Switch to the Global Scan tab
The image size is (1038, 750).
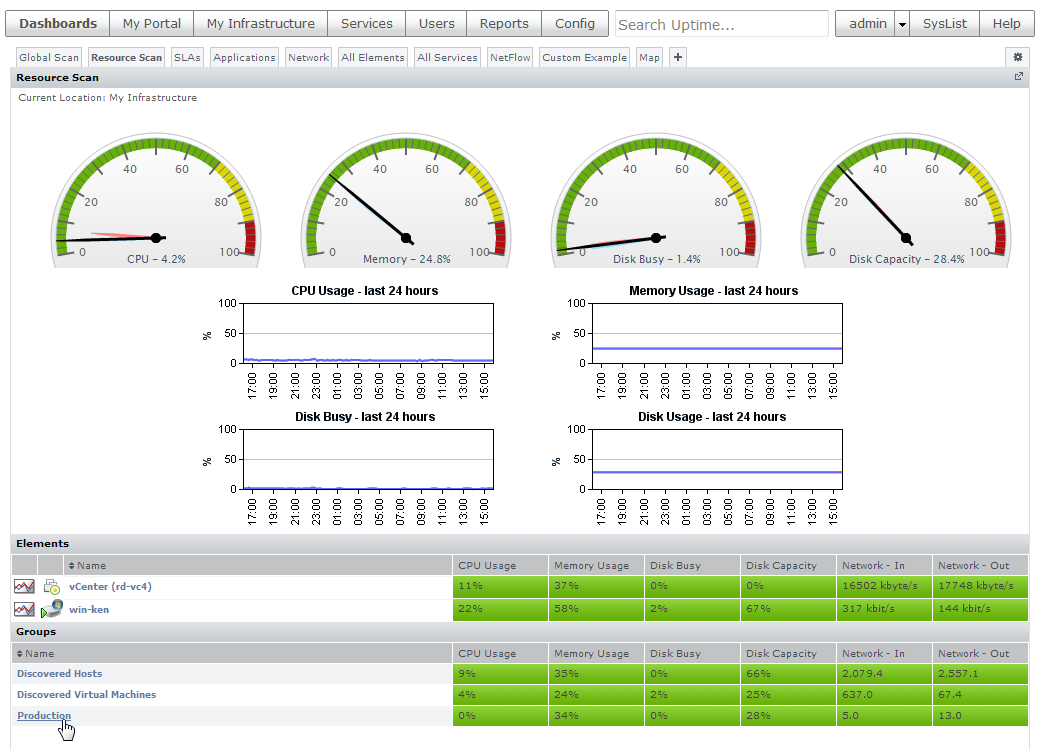point(48,58)
